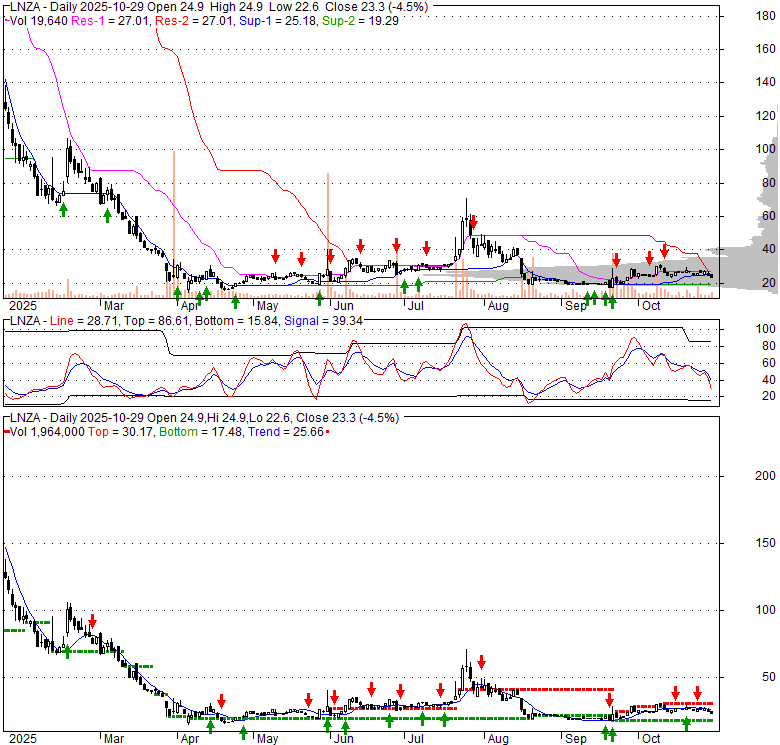Select the green Sup-2 legend label
This screenshot has width=780, height=745.
pyautogui.click(x=338, y=21)
